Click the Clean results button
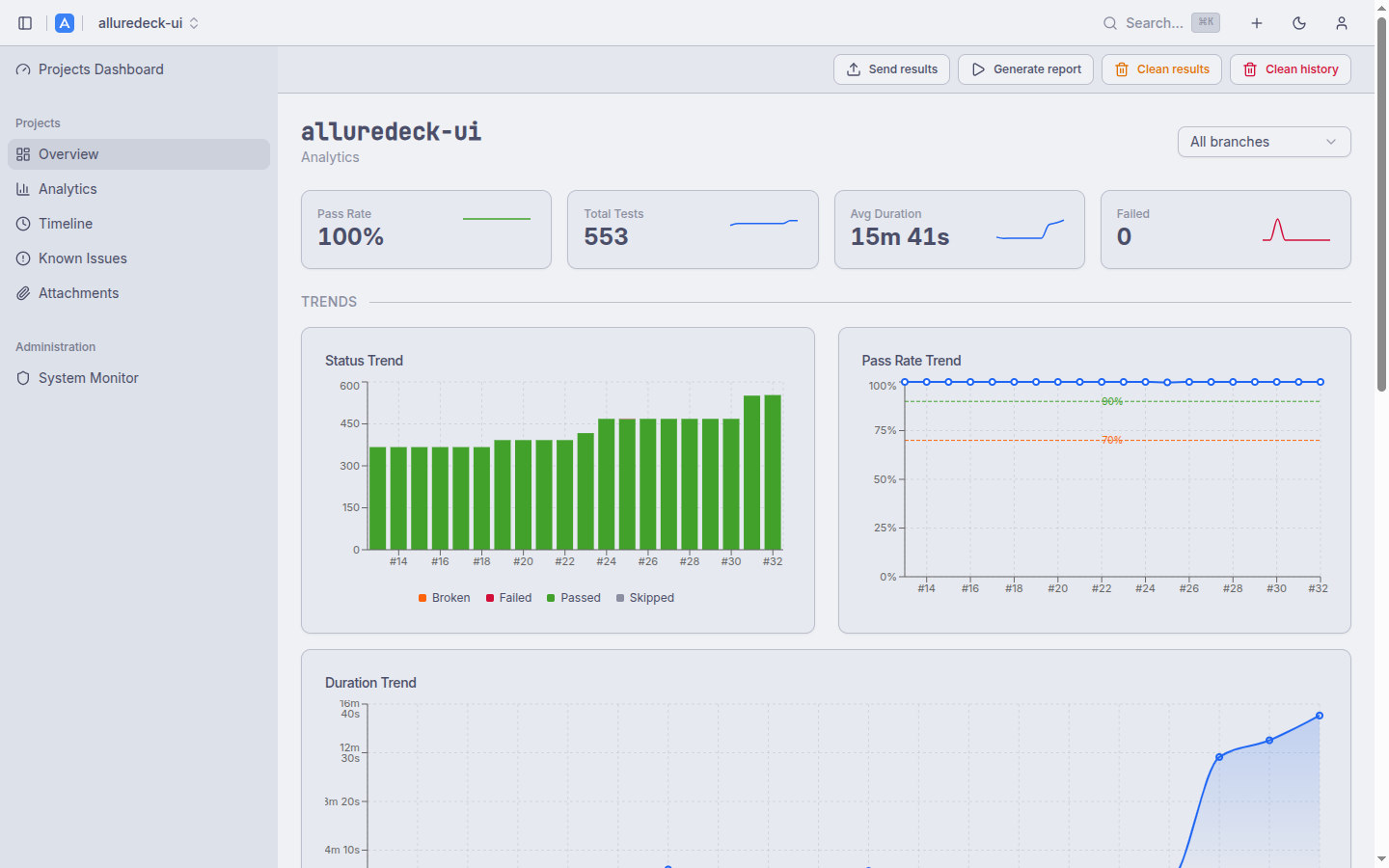 (1162, 69)
